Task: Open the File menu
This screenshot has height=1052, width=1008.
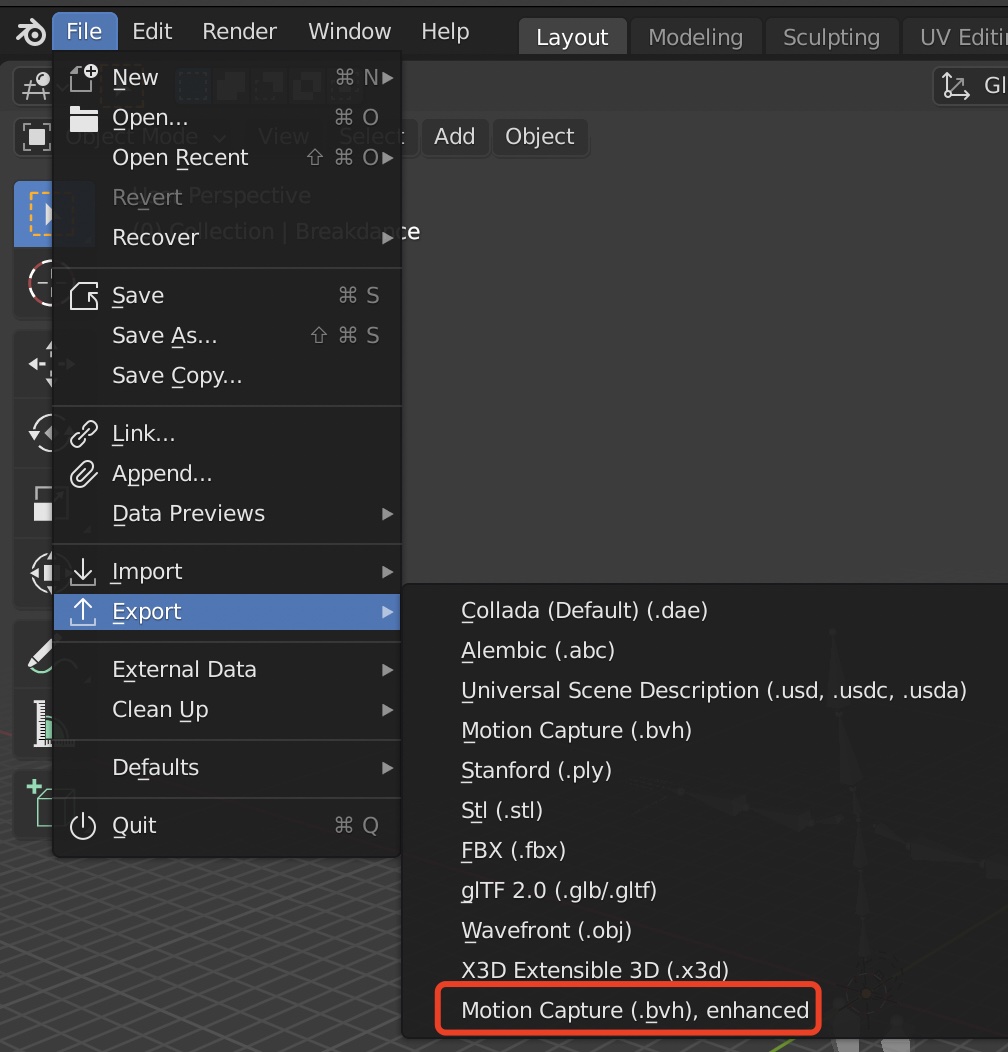Action: (x=85, y=32)
